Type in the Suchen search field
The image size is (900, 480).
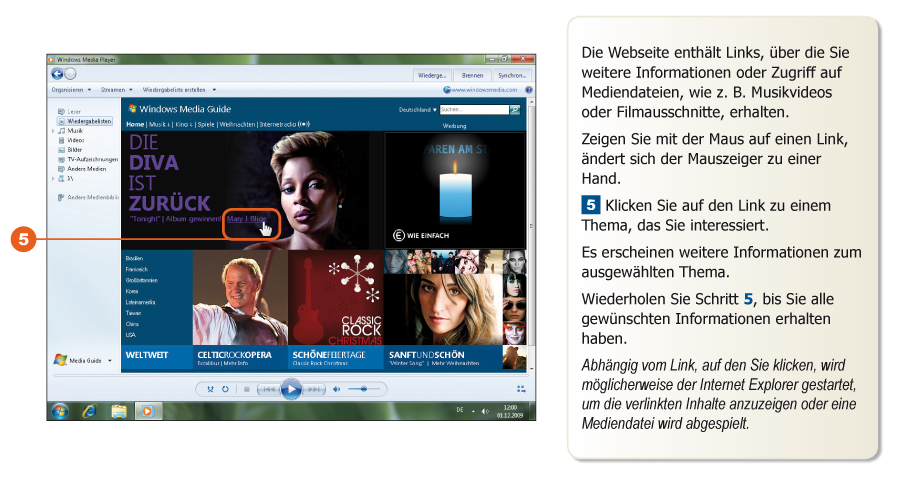pos(472,109)
